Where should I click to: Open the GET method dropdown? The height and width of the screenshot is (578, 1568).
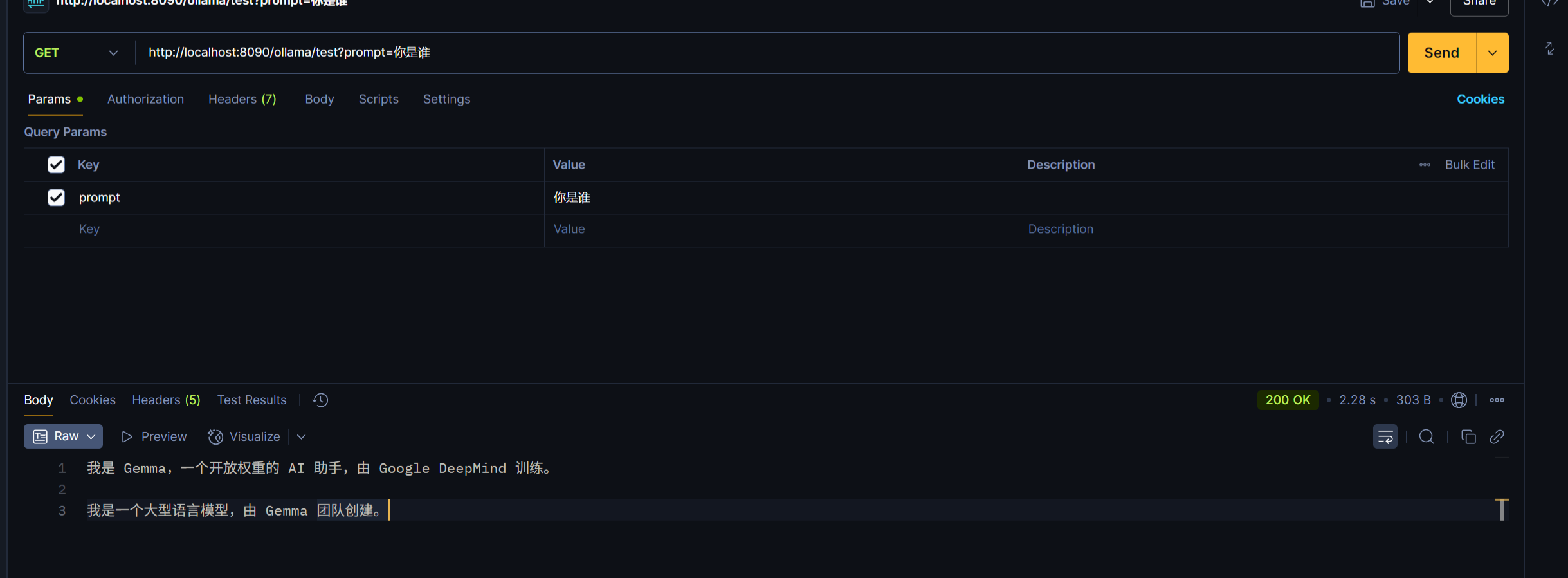[x=77, y=53]
